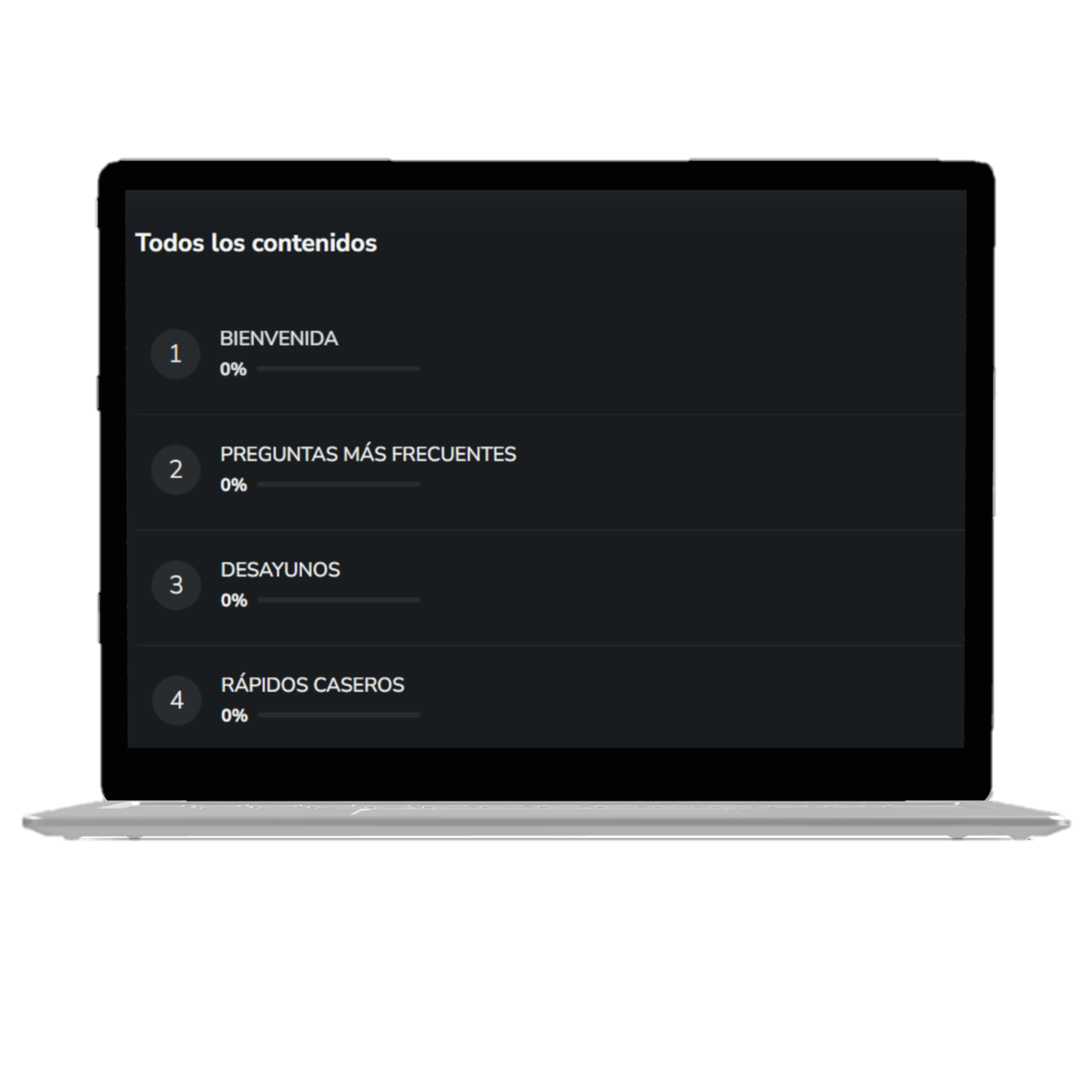This screenshot has height=1092, width=1092.
Task: Click the number 1 circle badge
Action: coord(175,354)
